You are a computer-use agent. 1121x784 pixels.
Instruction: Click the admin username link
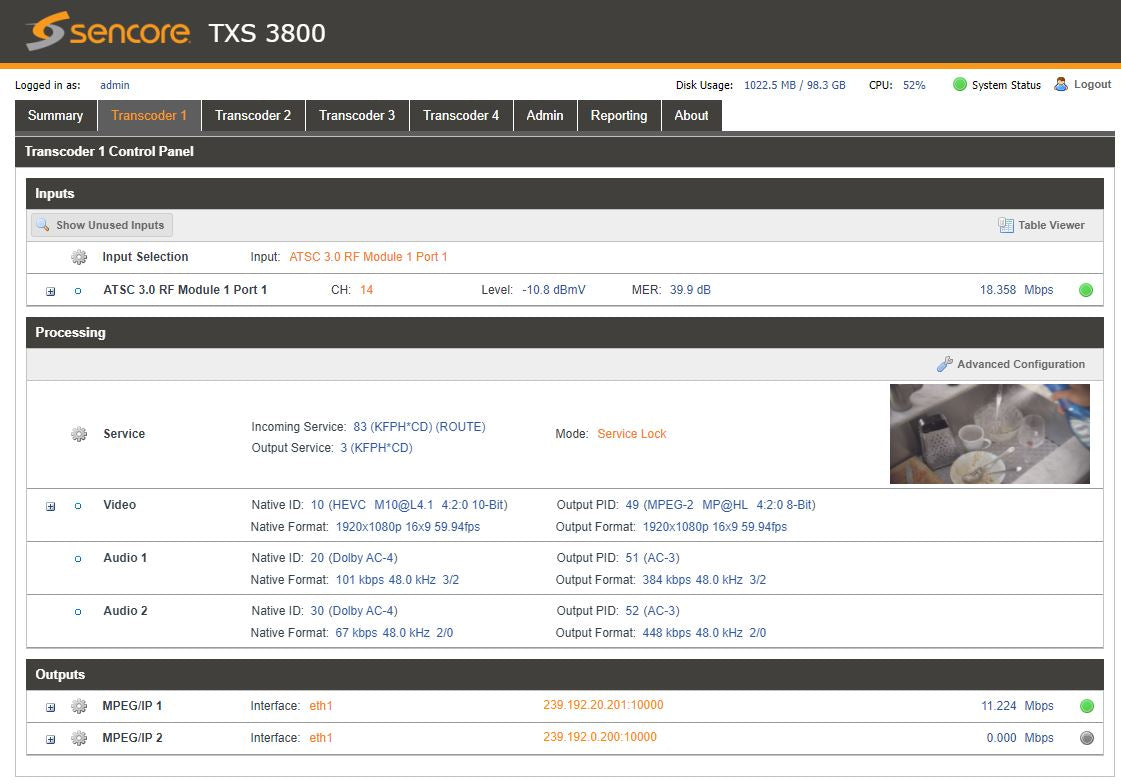(x=115, y=85)
